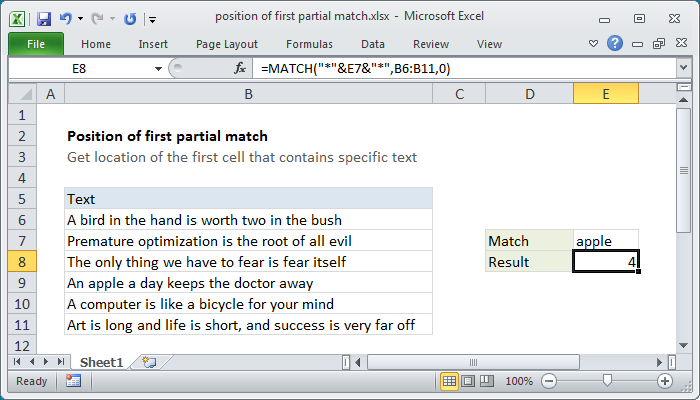
Task: Open the undo history dropdown arrow
Action: point(80,19)
